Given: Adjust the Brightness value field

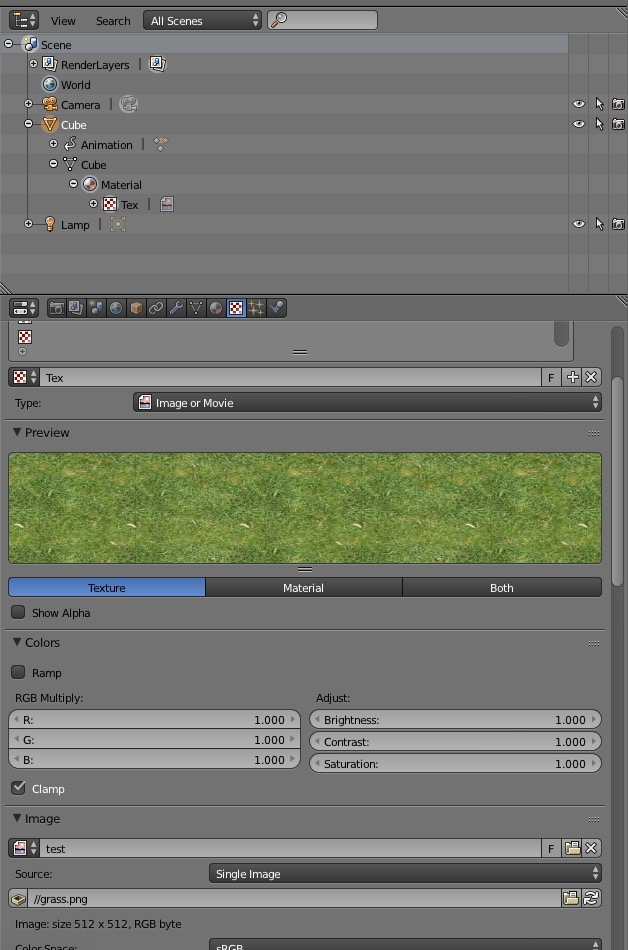Looking at the screenshot, I should [455, 720].
